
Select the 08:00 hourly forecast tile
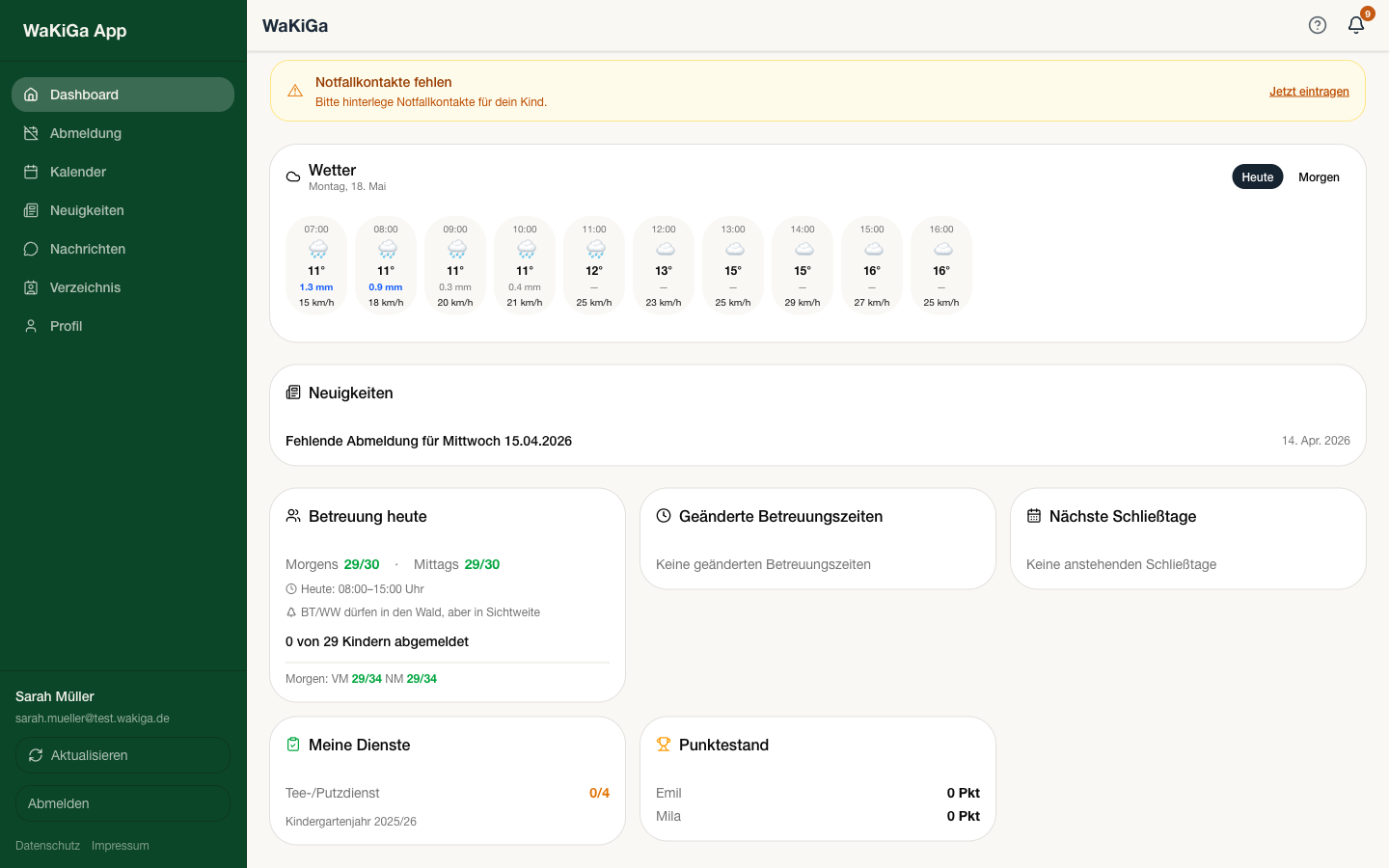tap(386, 266)
